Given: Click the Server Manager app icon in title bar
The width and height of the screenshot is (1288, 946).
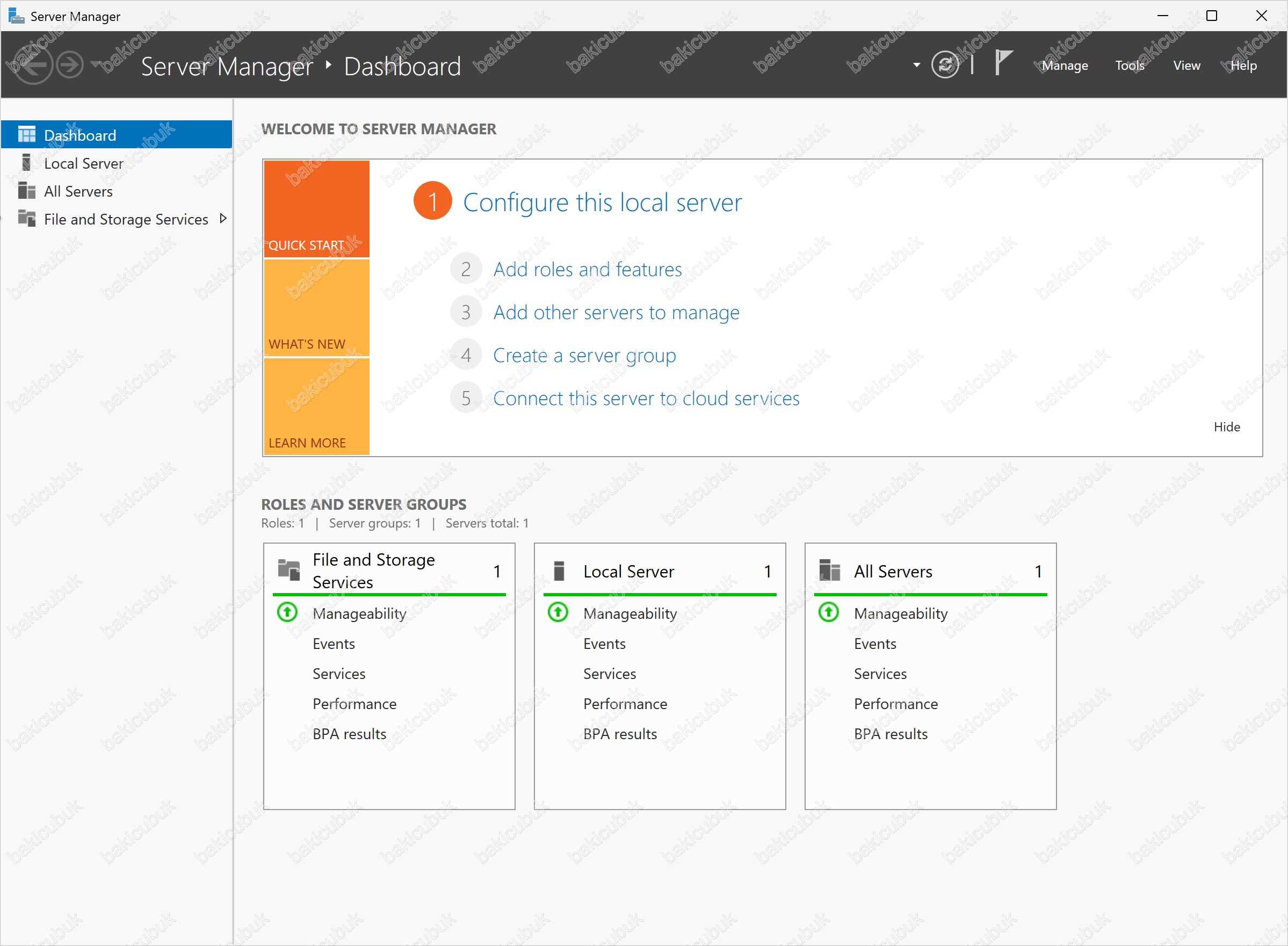Looking at the screenshot, I should pyautogui.click(x=16, y=16).
